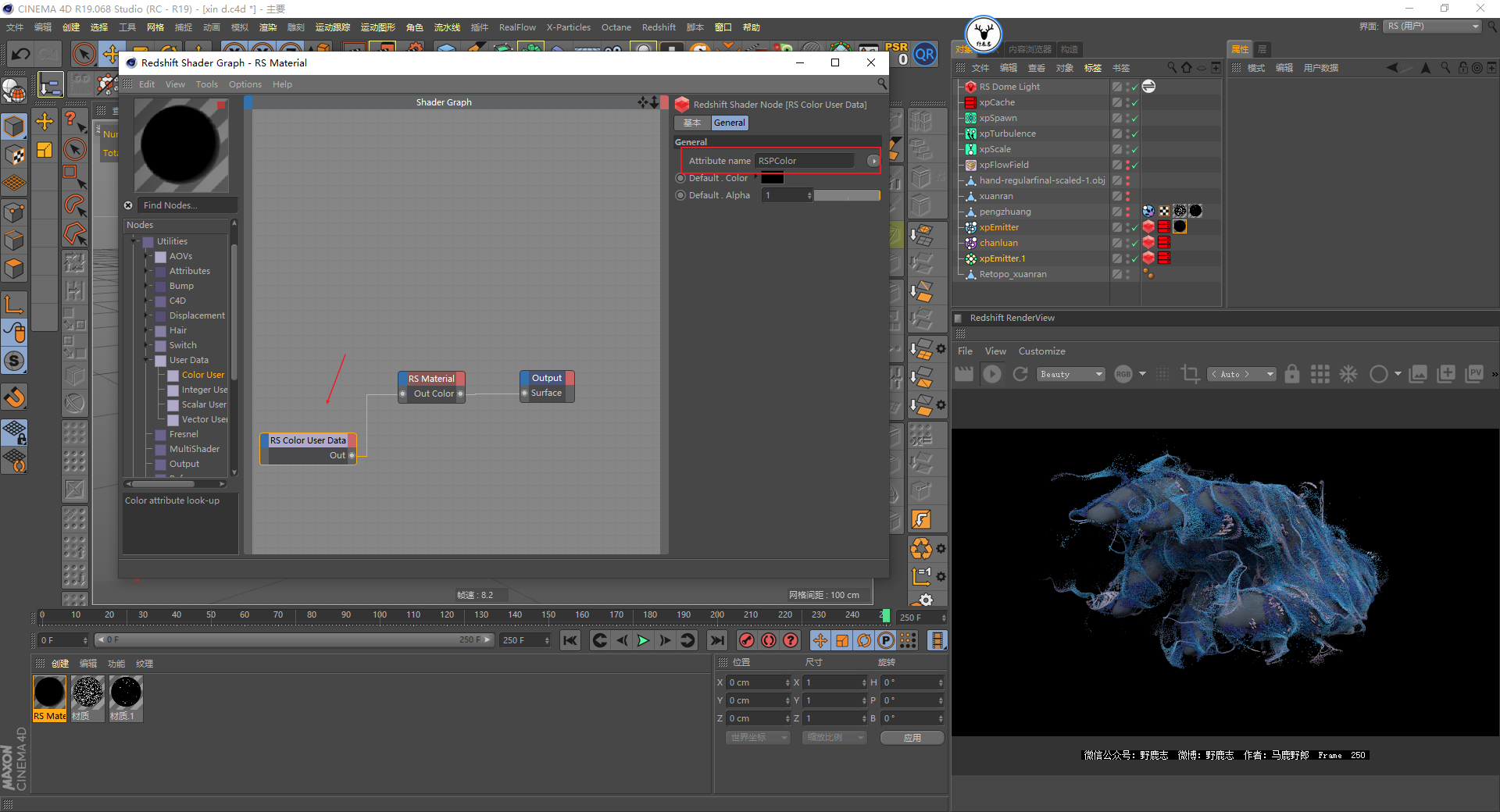Click the xpTurbulence object icon
Image resolution: width=1500 pixels, height=812 pixels.
coord(970,134)
